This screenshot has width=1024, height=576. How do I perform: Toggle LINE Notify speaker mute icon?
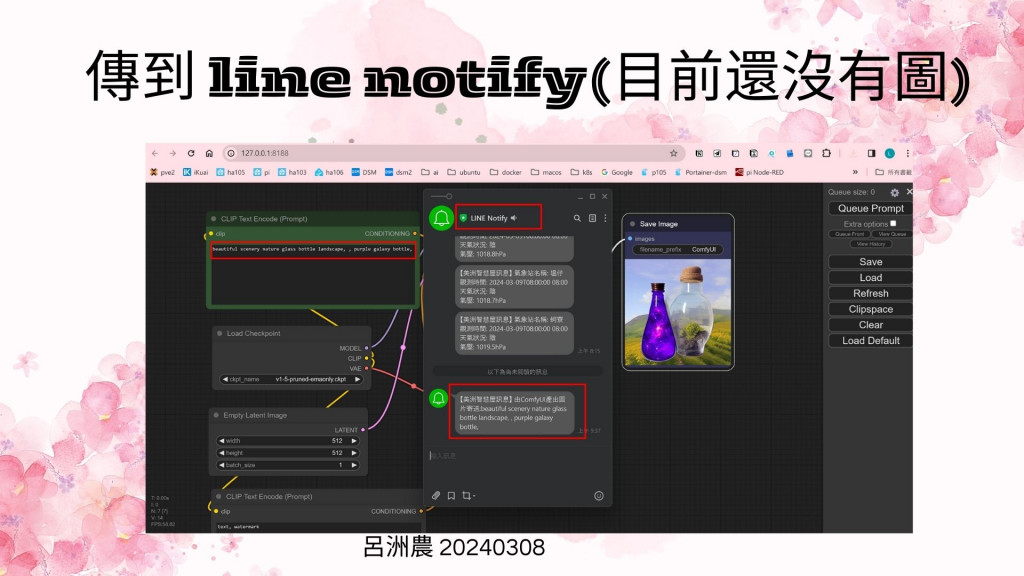click(x=514, y=218)
